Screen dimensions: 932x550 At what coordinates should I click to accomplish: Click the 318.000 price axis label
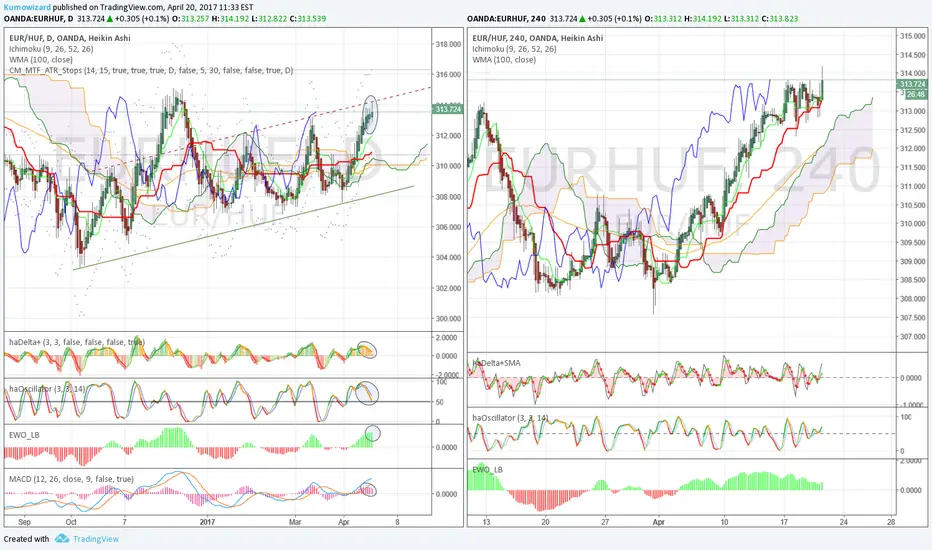point(448,44)
